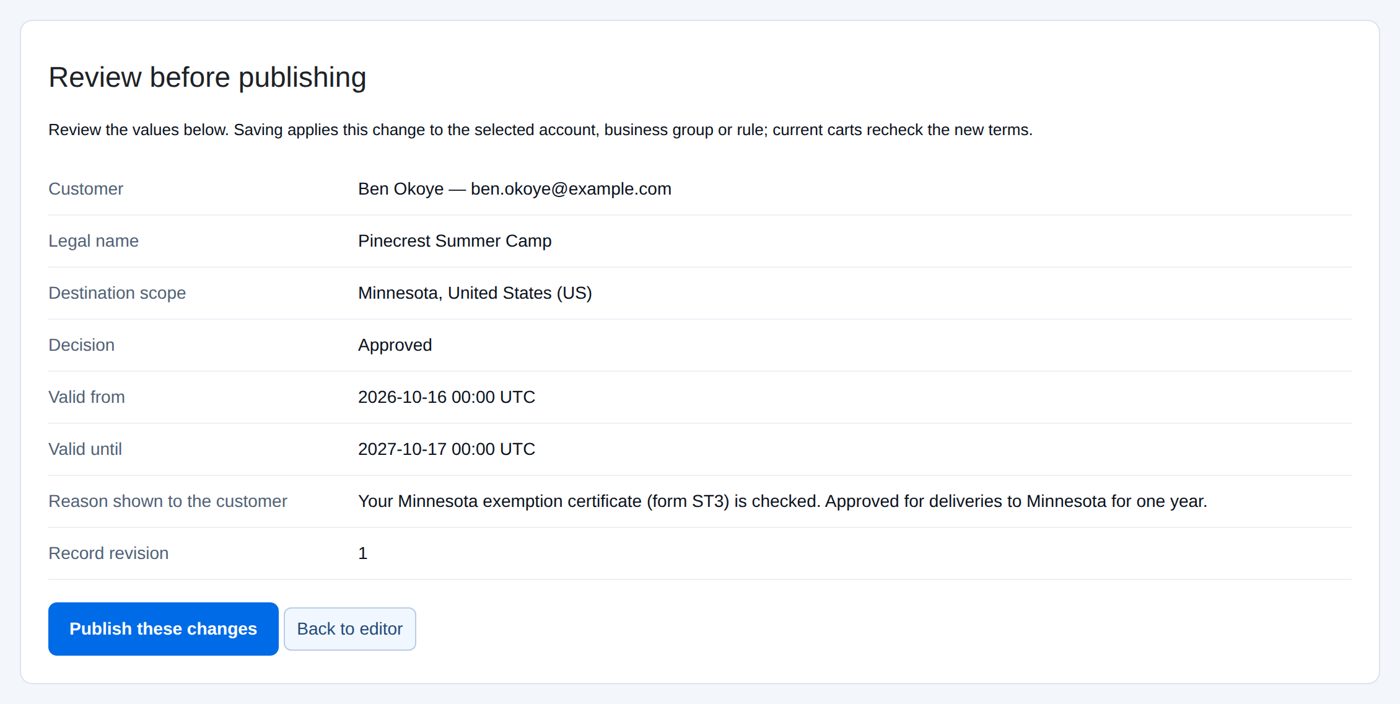This screenshot has height=704, width=1400.
Task: Select the 2026-10-16 00:00 UTC date
Action: tap(447, 397)
